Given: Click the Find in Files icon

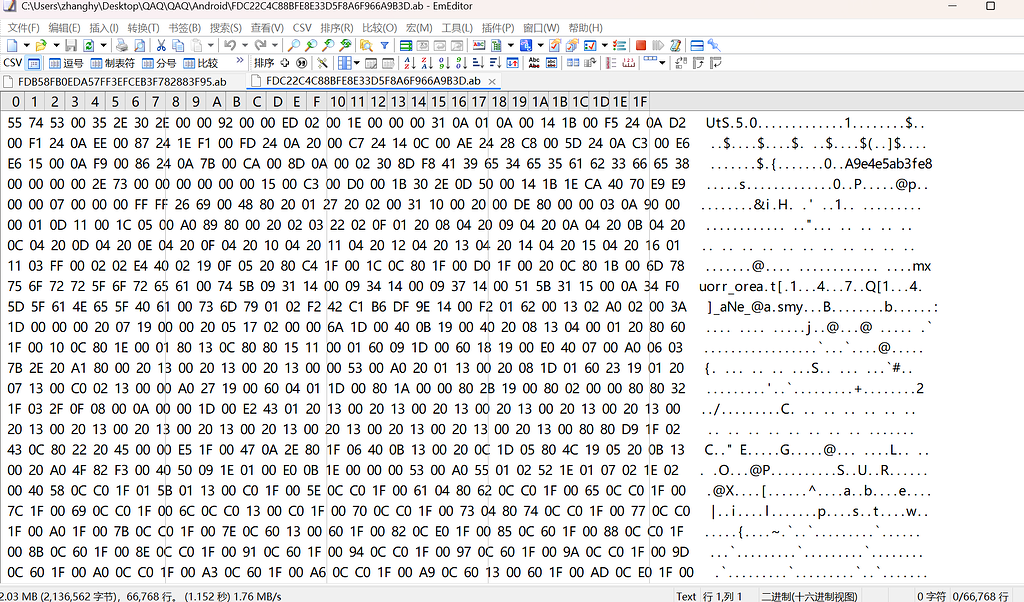Looking at the screenshot, I should pyautogui.click(x=366, y=45).
